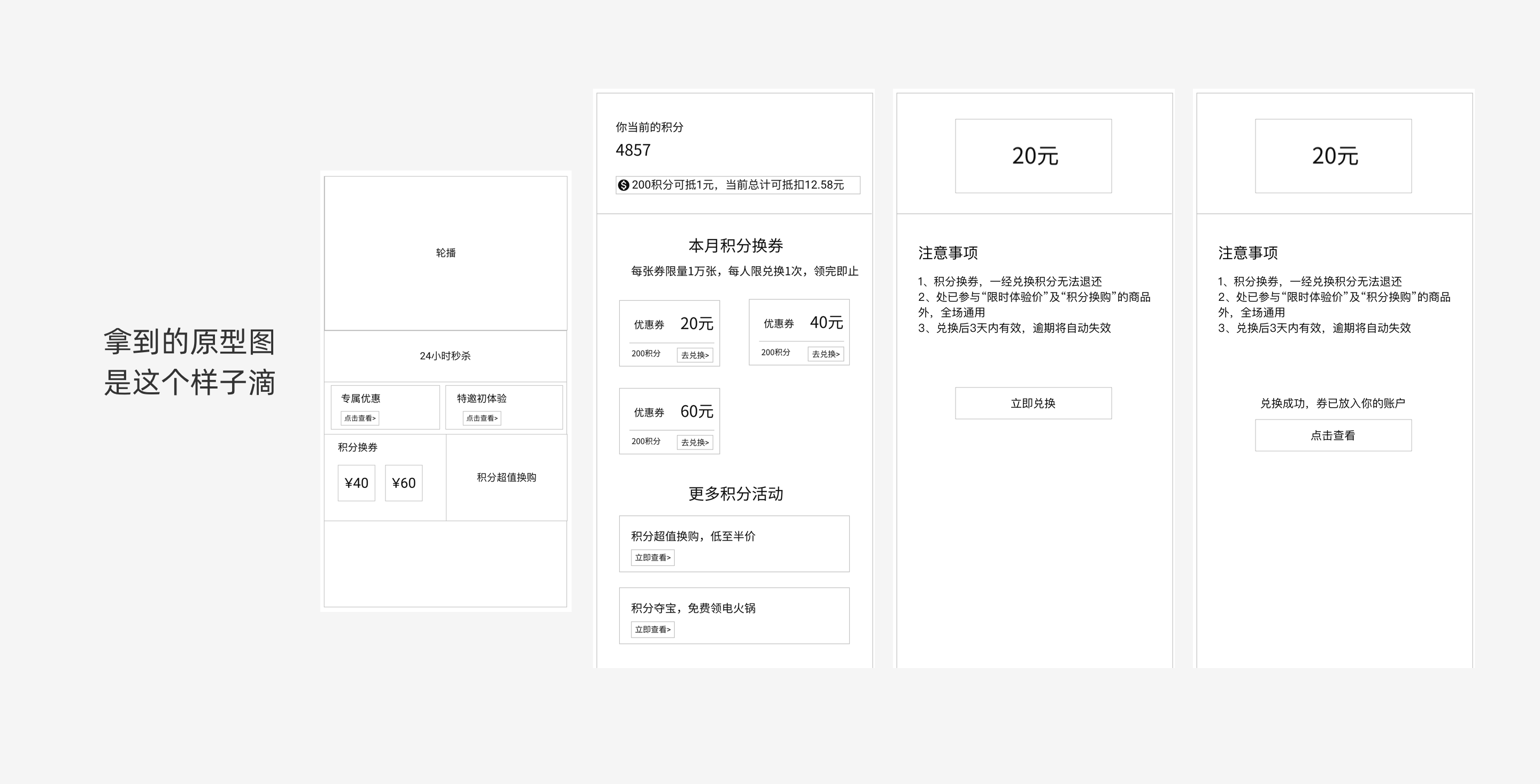Screen dimensions: 1540x784
Task: Click the 每张券限量1万张 rule text
Action: point(744,271)
